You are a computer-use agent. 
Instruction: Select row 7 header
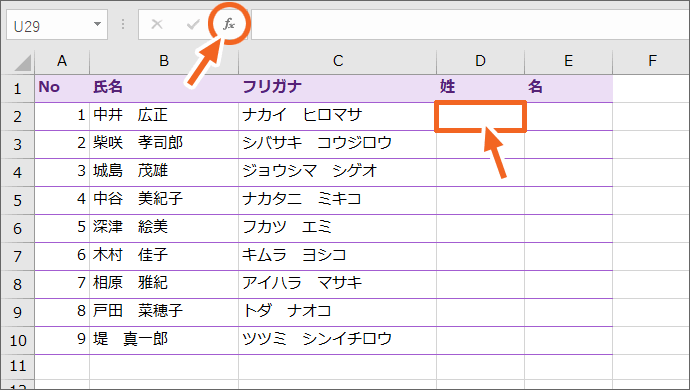18,257
